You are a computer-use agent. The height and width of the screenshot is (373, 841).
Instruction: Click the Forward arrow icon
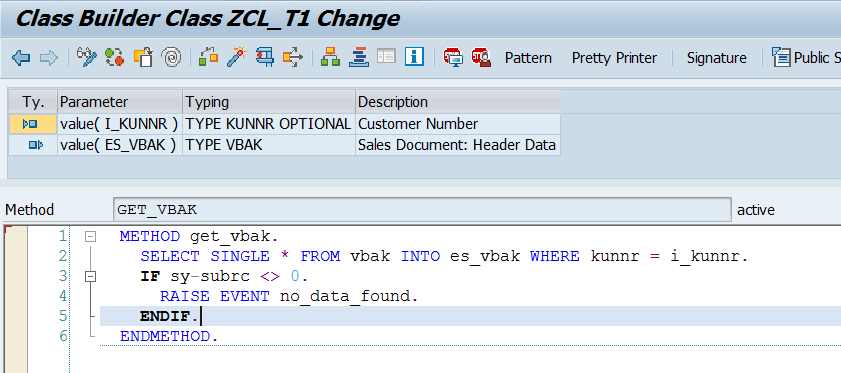point(49,57)
